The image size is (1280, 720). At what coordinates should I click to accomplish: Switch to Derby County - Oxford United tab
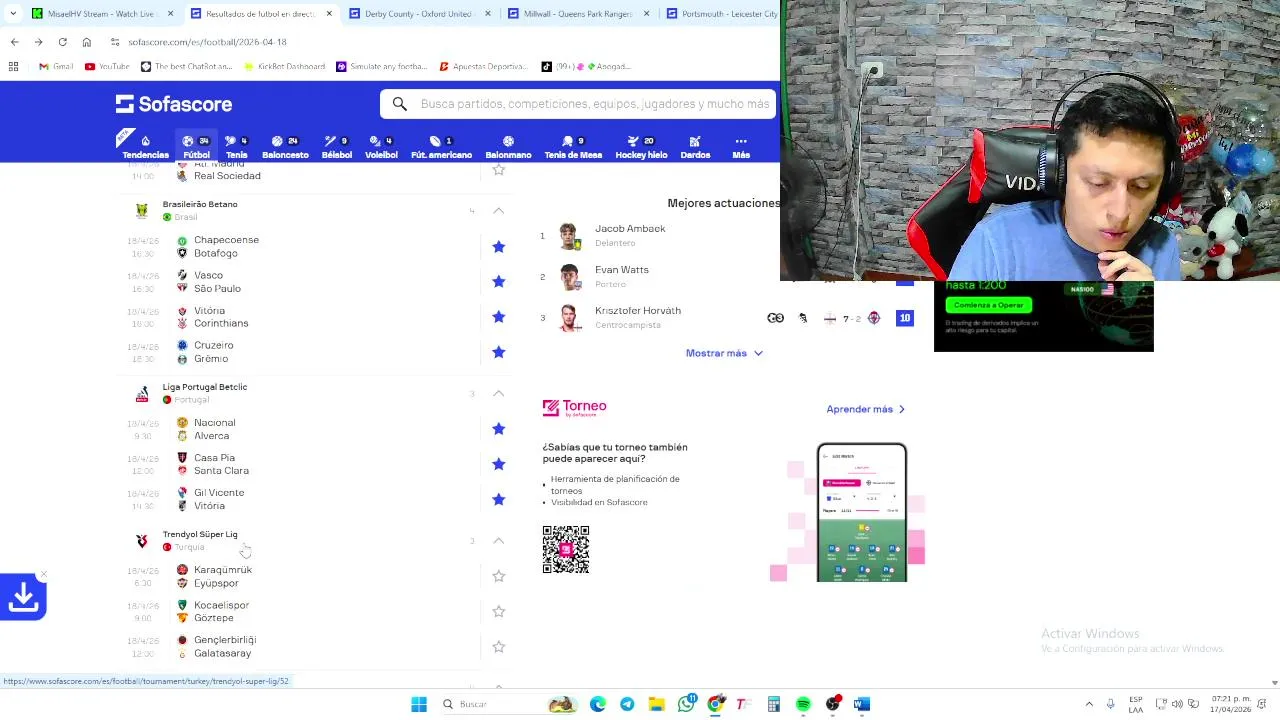418,14
